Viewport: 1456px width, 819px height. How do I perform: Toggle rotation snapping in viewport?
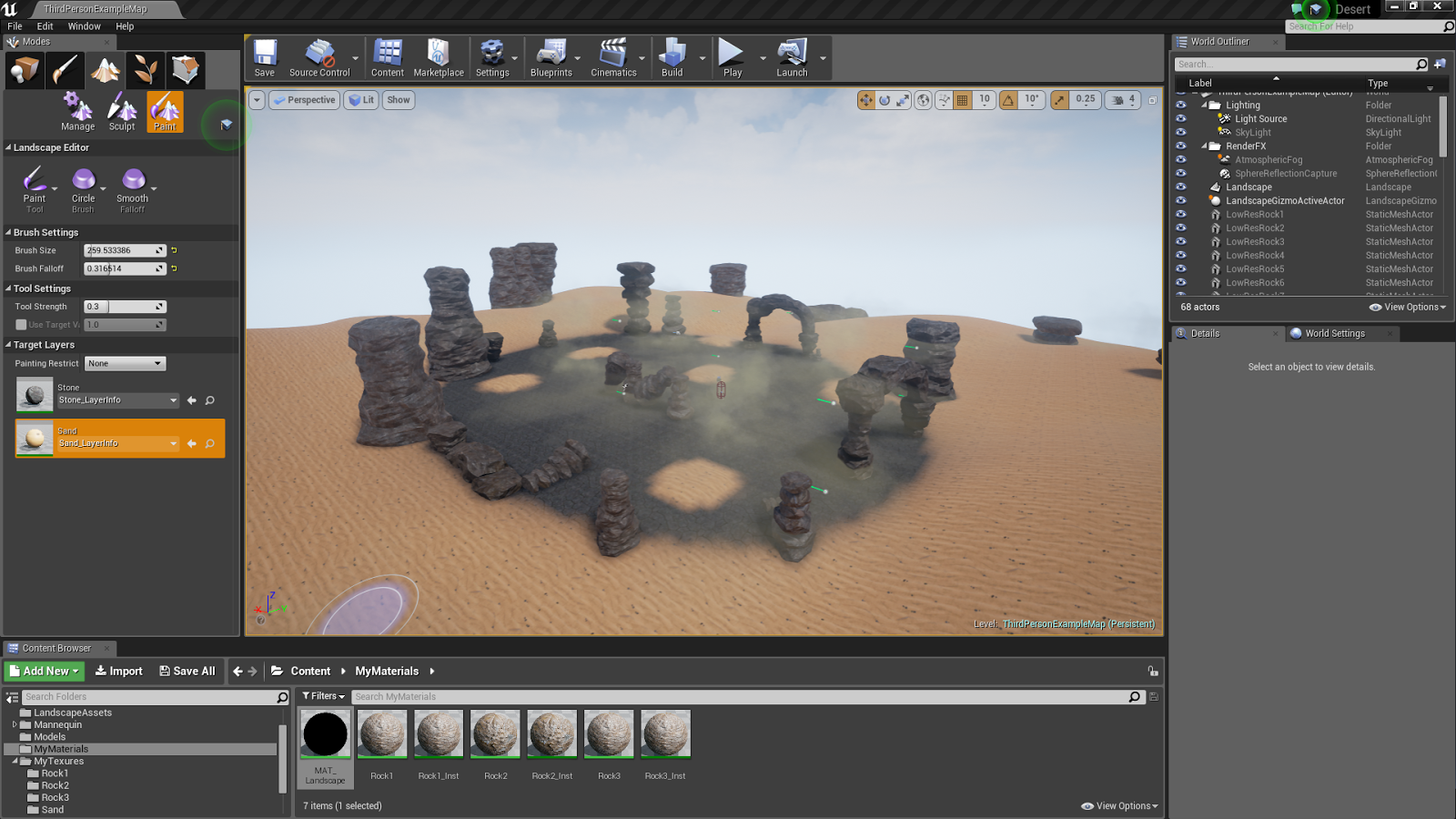1008,100
